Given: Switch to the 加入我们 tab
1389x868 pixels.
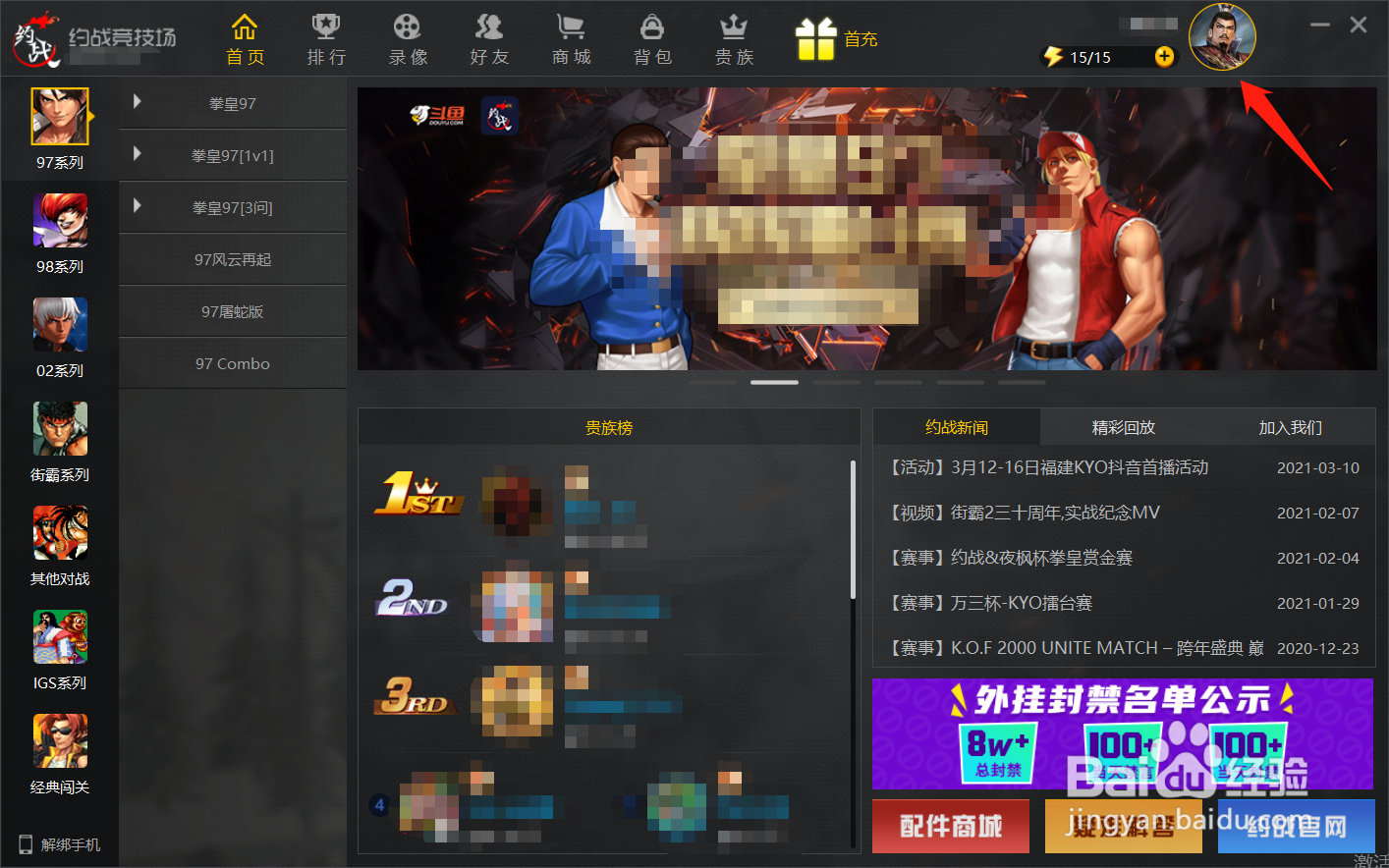Looking at the screenshot, I should coord(1291,427).
